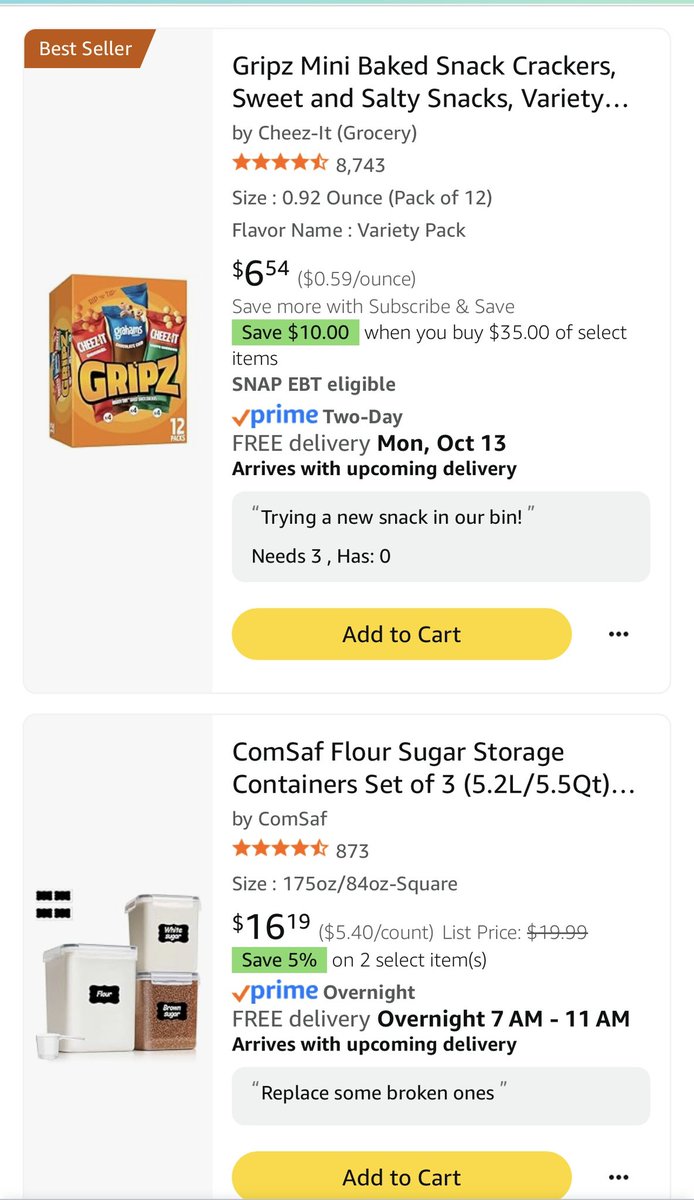The image size is (694, 1200).
Task: Click the Save $10.00 promotion badge
Action: pos(295,332)
